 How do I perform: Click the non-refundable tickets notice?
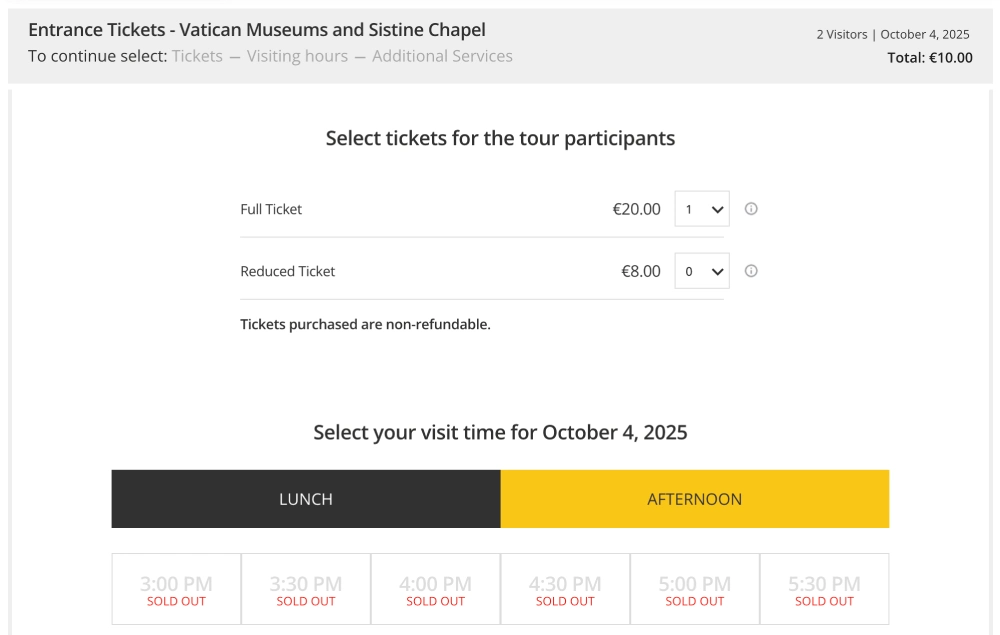click(x=365, y=324)
